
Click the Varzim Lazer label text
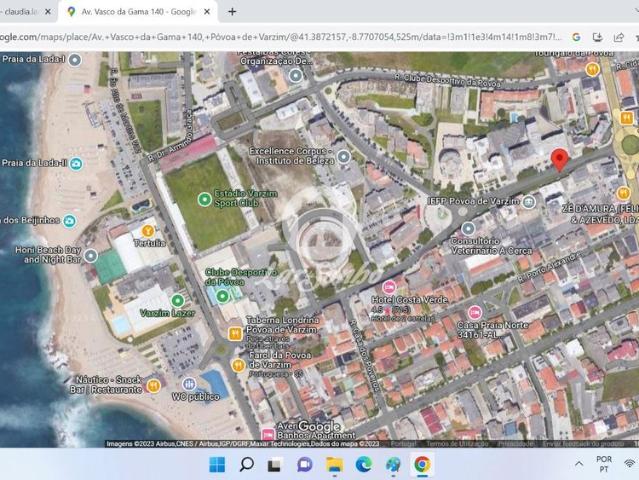[167, 313]
